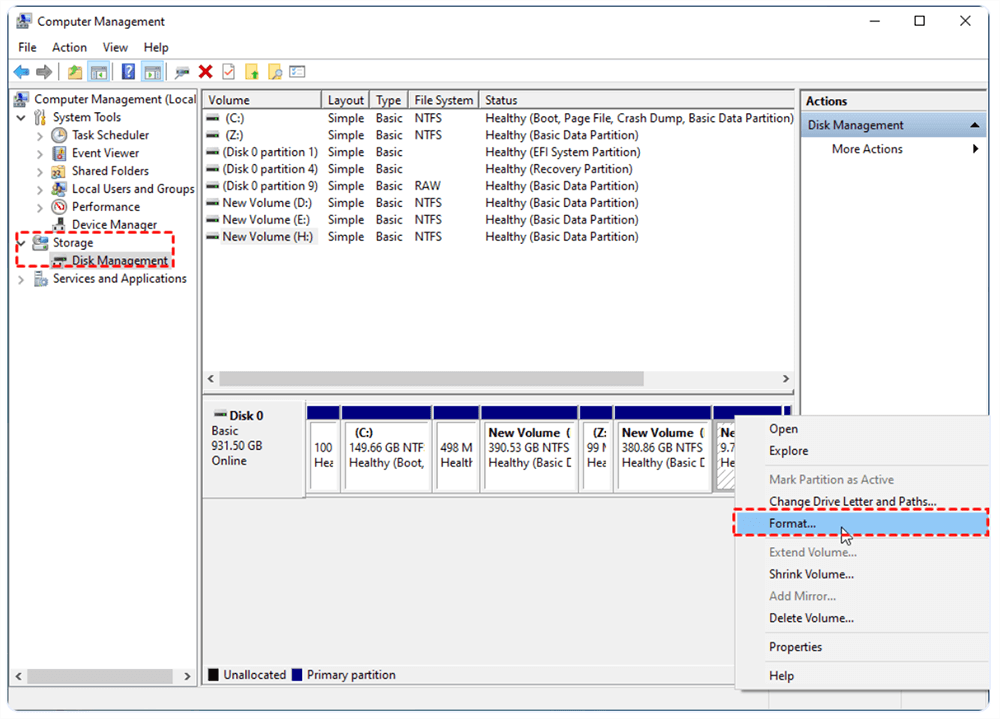Image resolution: width=1000 pixels, height=719 pixels.
Task: Open the Action menu
Action: 69,47
